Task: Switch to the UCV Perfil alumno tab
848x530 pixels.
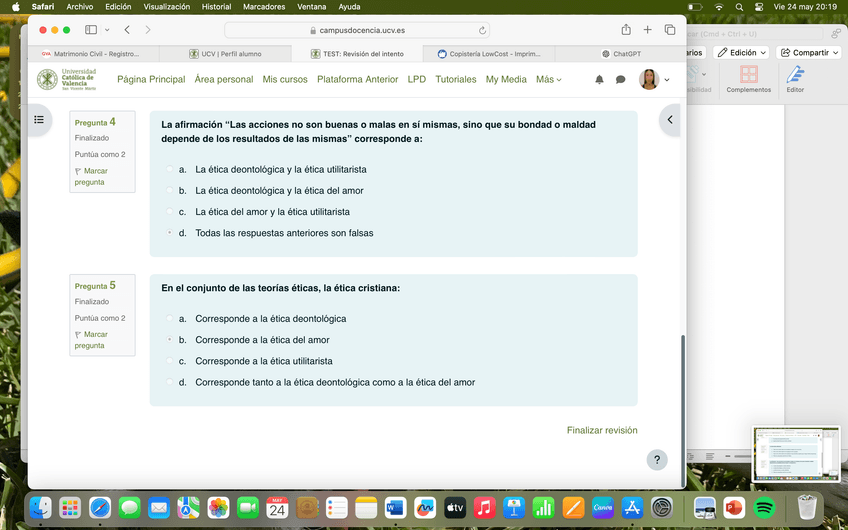Action: [226, 54]
